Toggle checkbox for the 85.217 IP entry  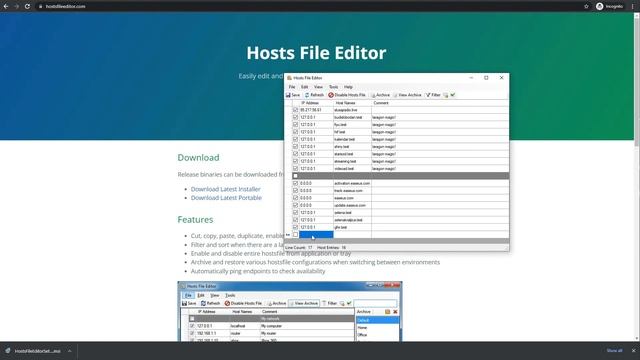coord(296,110)
